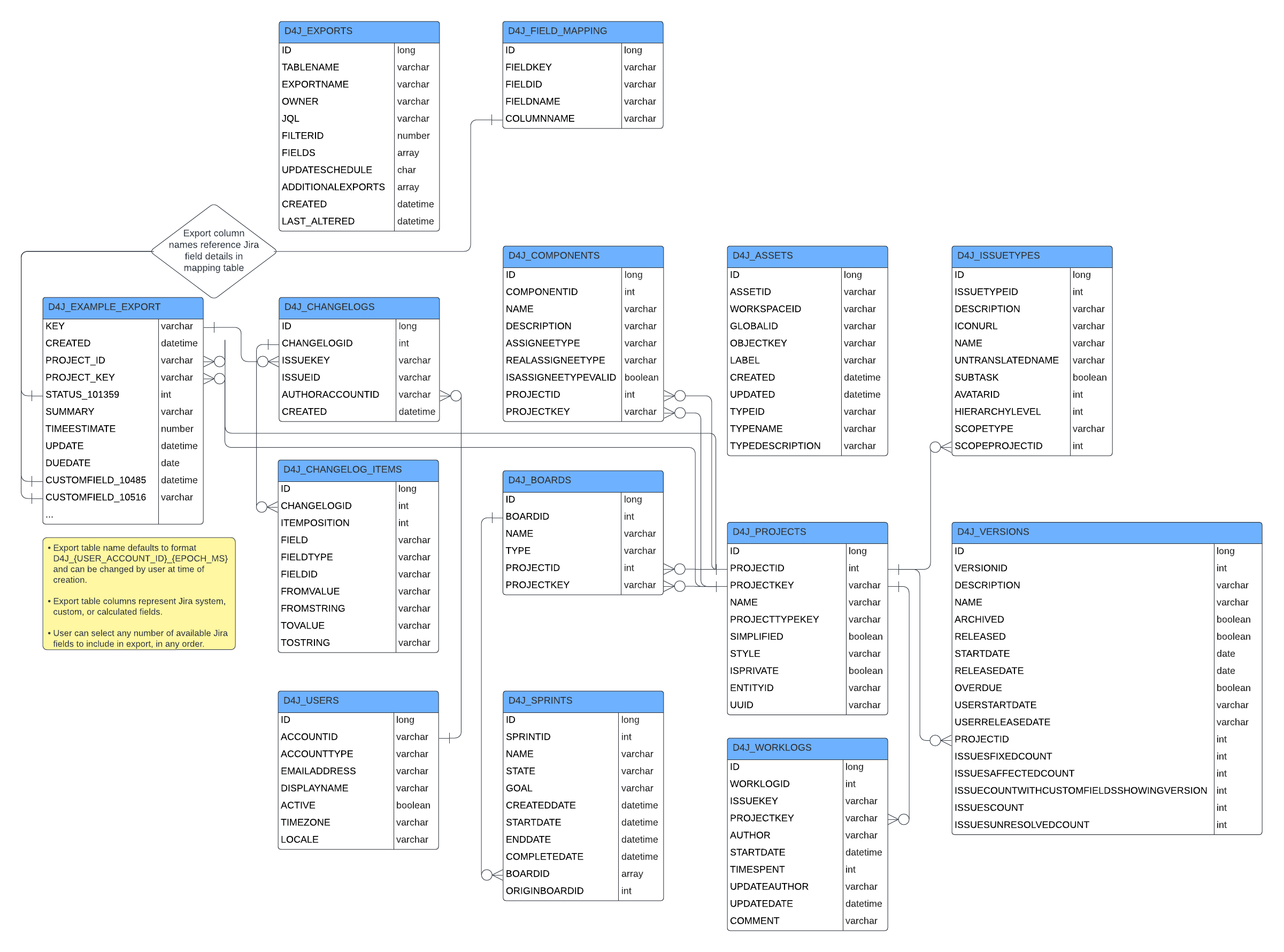Click SCOPEPROJECTID in D4J_ISSUETYPES
The height and width of the screenshot is (952, 1284).
click(1032, 446)
